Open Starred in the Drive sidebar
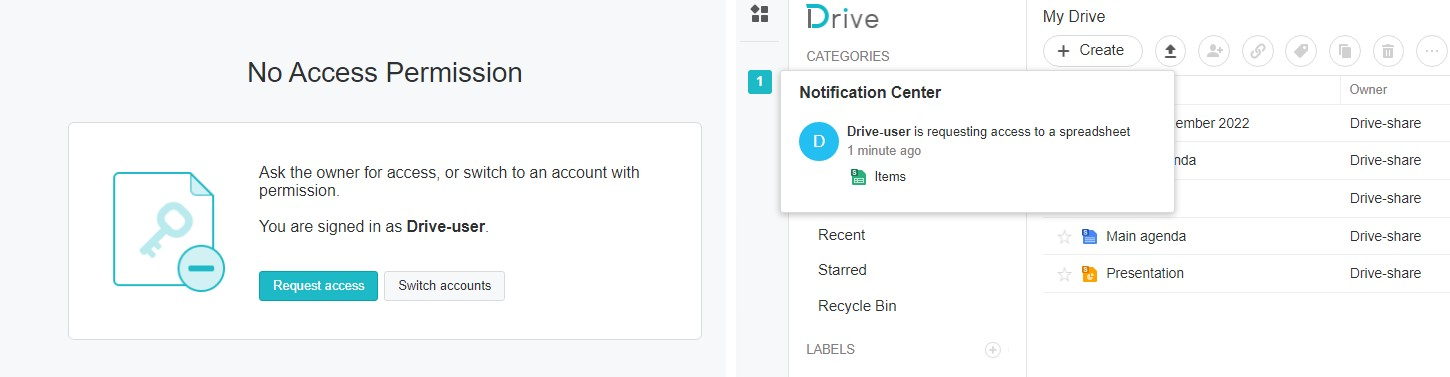 [x=842, y=270]
